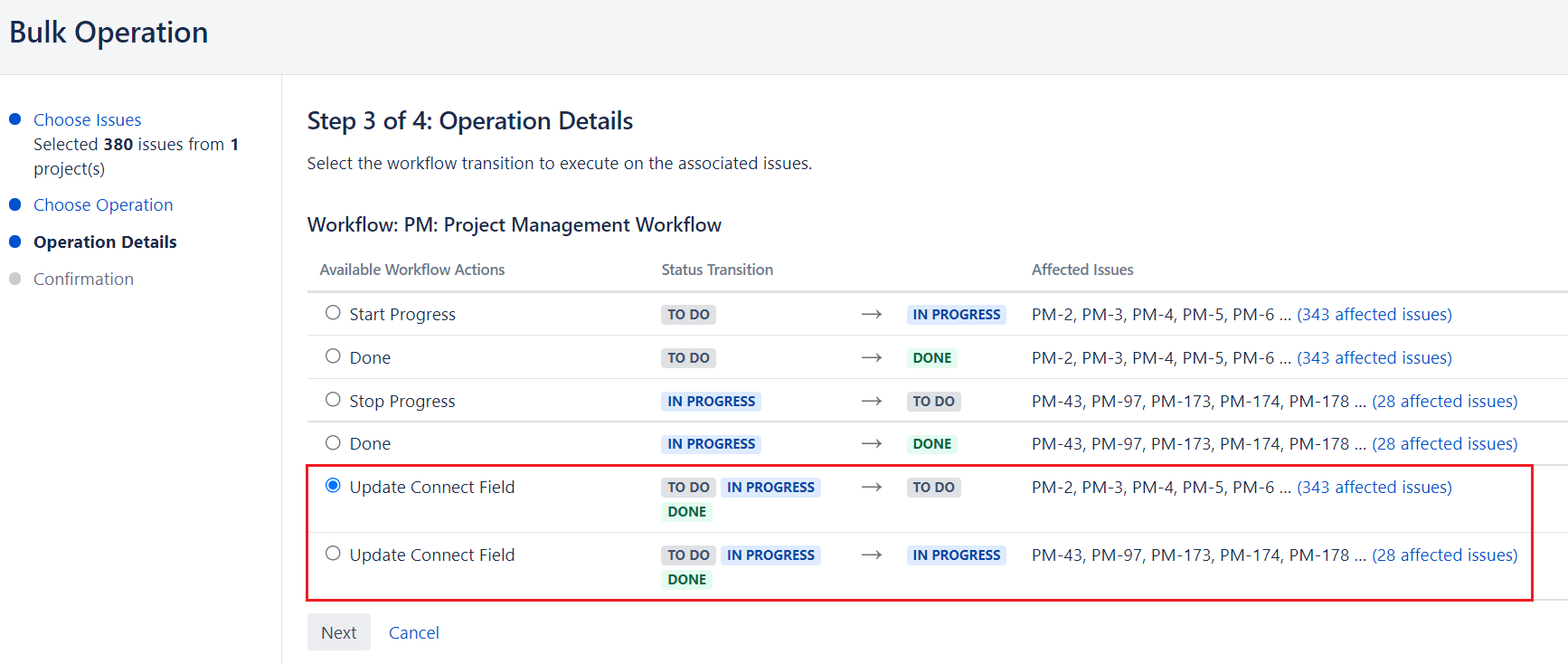Image resolution: width=1568 pixels, height=664 pixels.
Task: Click the Operation Details step
Action: click(x=105, y=242)
